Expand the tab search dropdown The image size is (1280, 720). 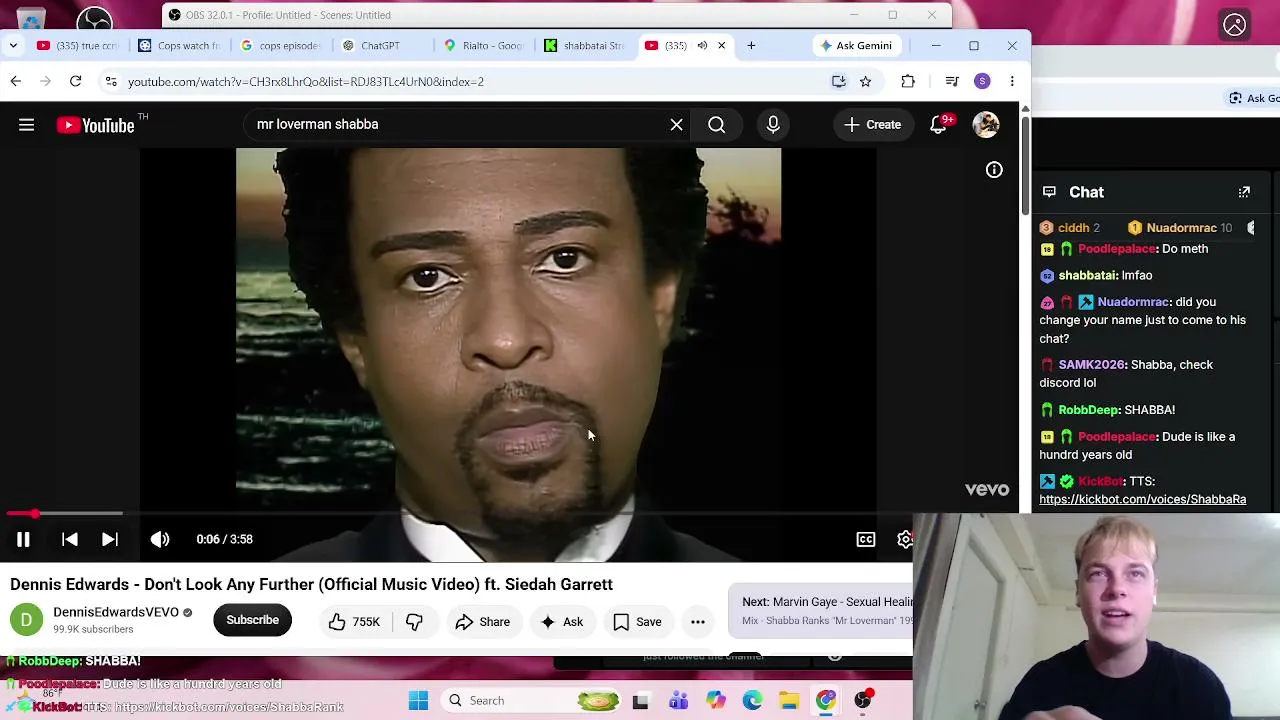click(x=13, y=46)
